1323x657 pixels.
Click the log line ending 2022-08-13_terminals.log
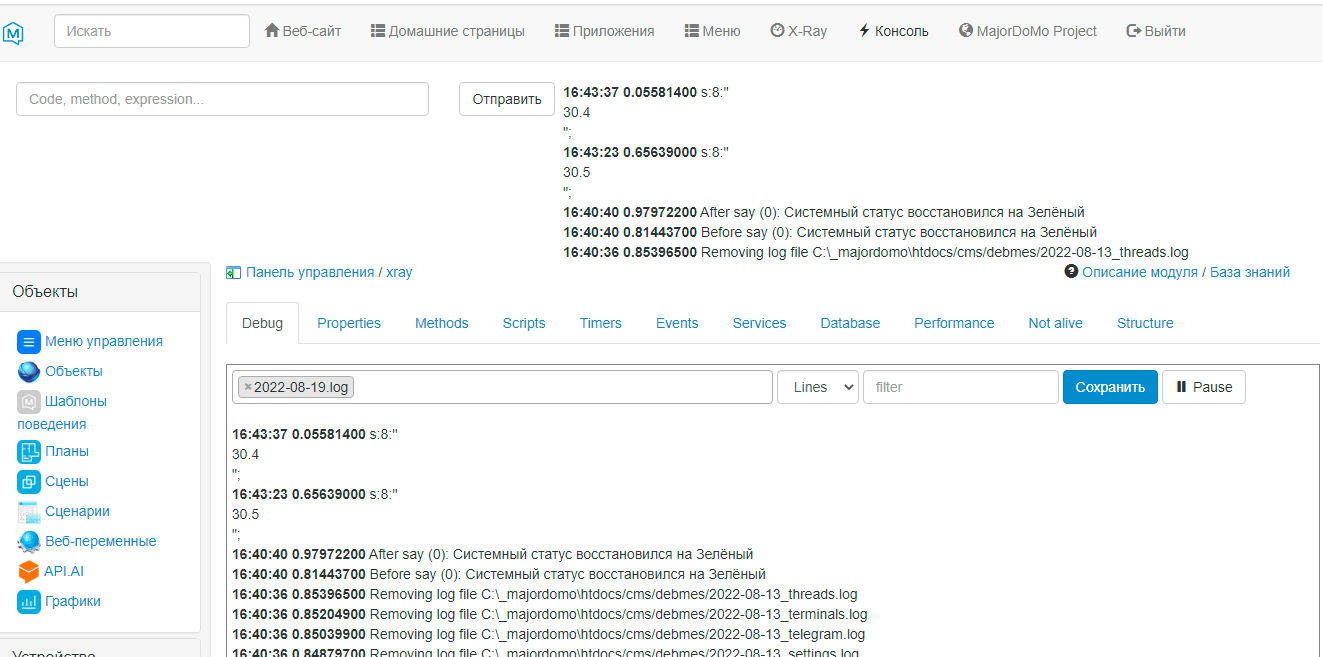click(x=550, y=614)
